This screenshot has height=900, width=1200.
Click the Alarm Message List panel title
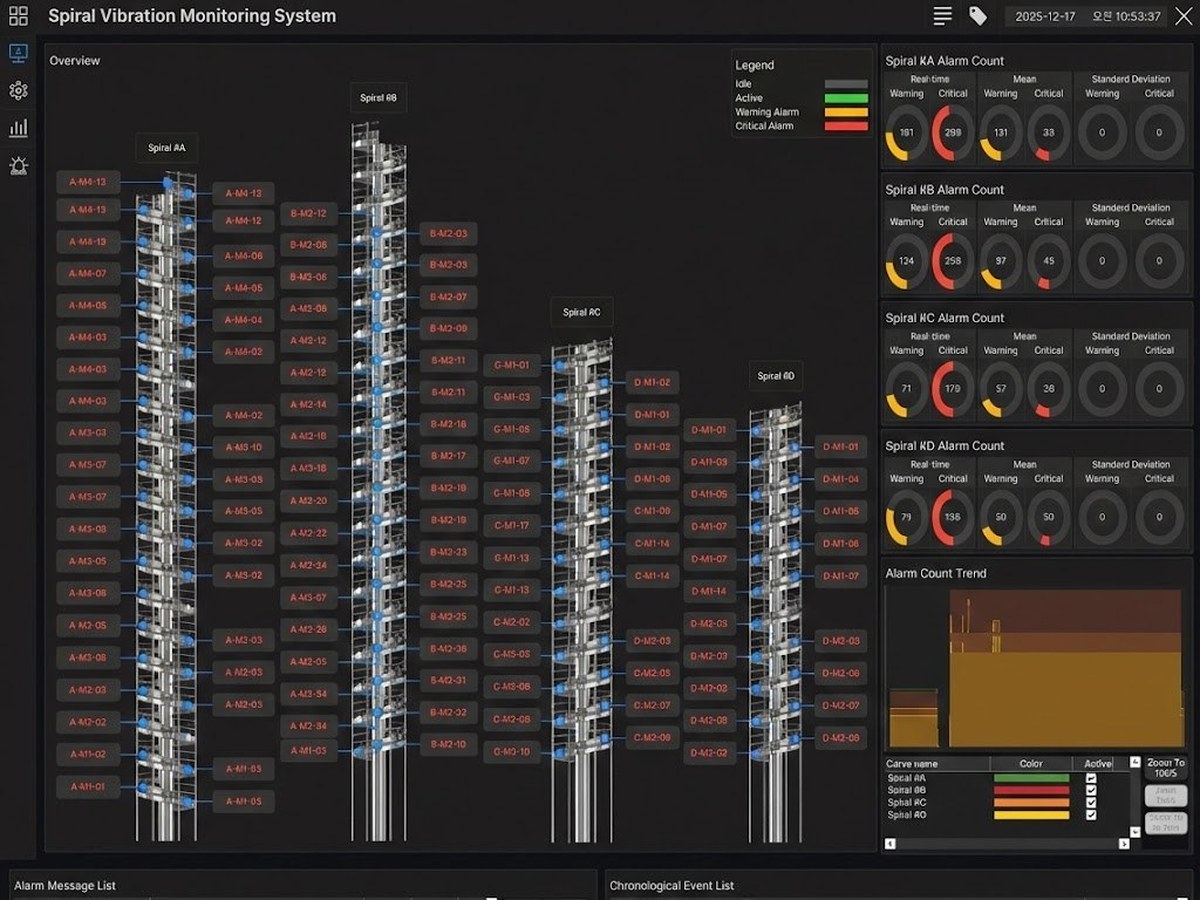pyautogui.click(x=65, y=886)
